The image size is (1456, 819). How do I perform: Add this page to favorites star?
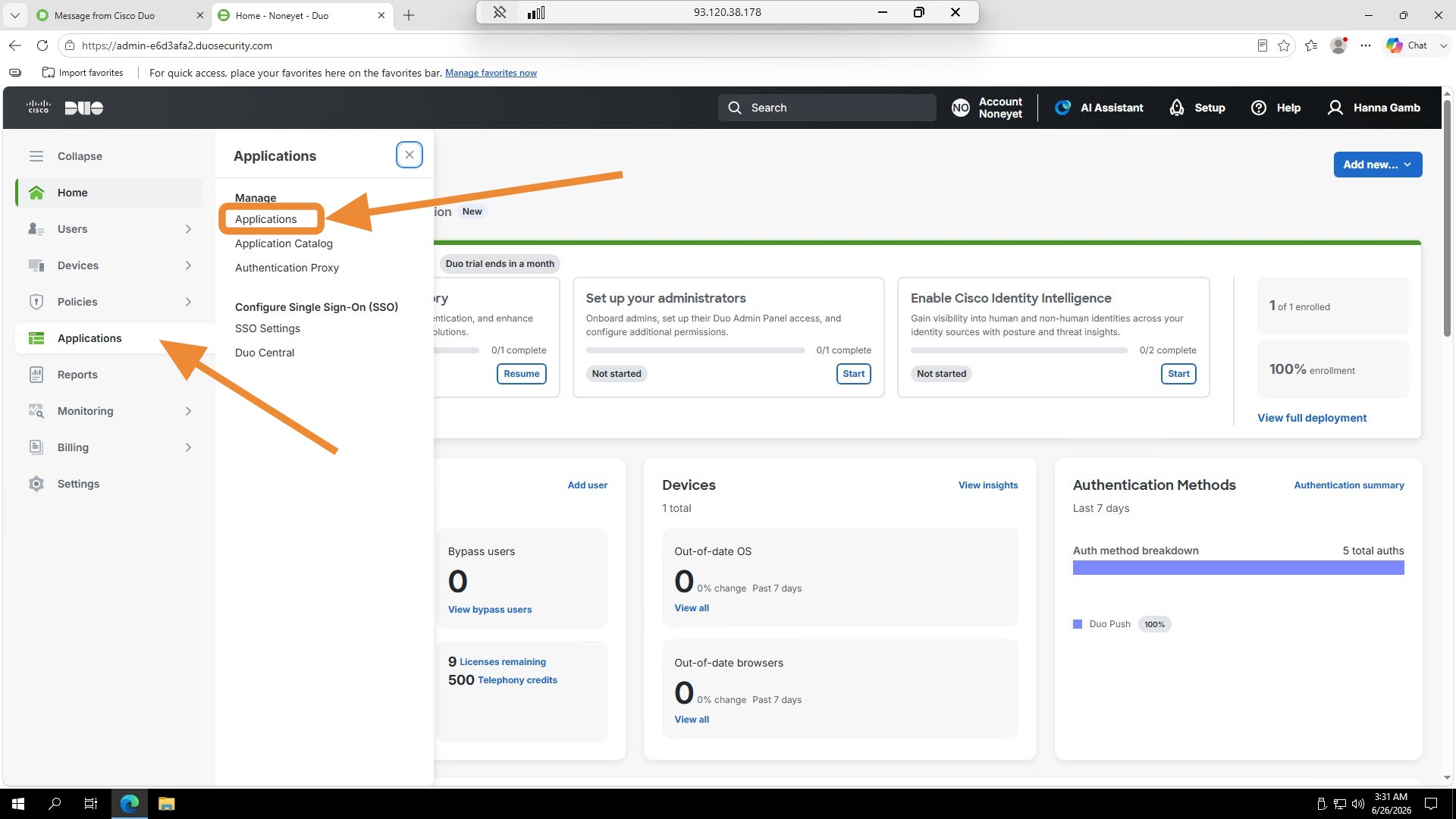[1284, 45]
